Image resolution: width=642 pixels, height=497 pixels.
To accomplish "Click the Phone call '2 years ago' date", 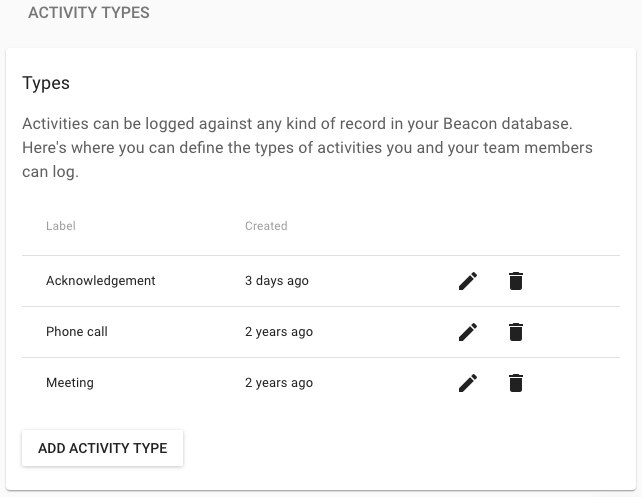I will (279, 332).
